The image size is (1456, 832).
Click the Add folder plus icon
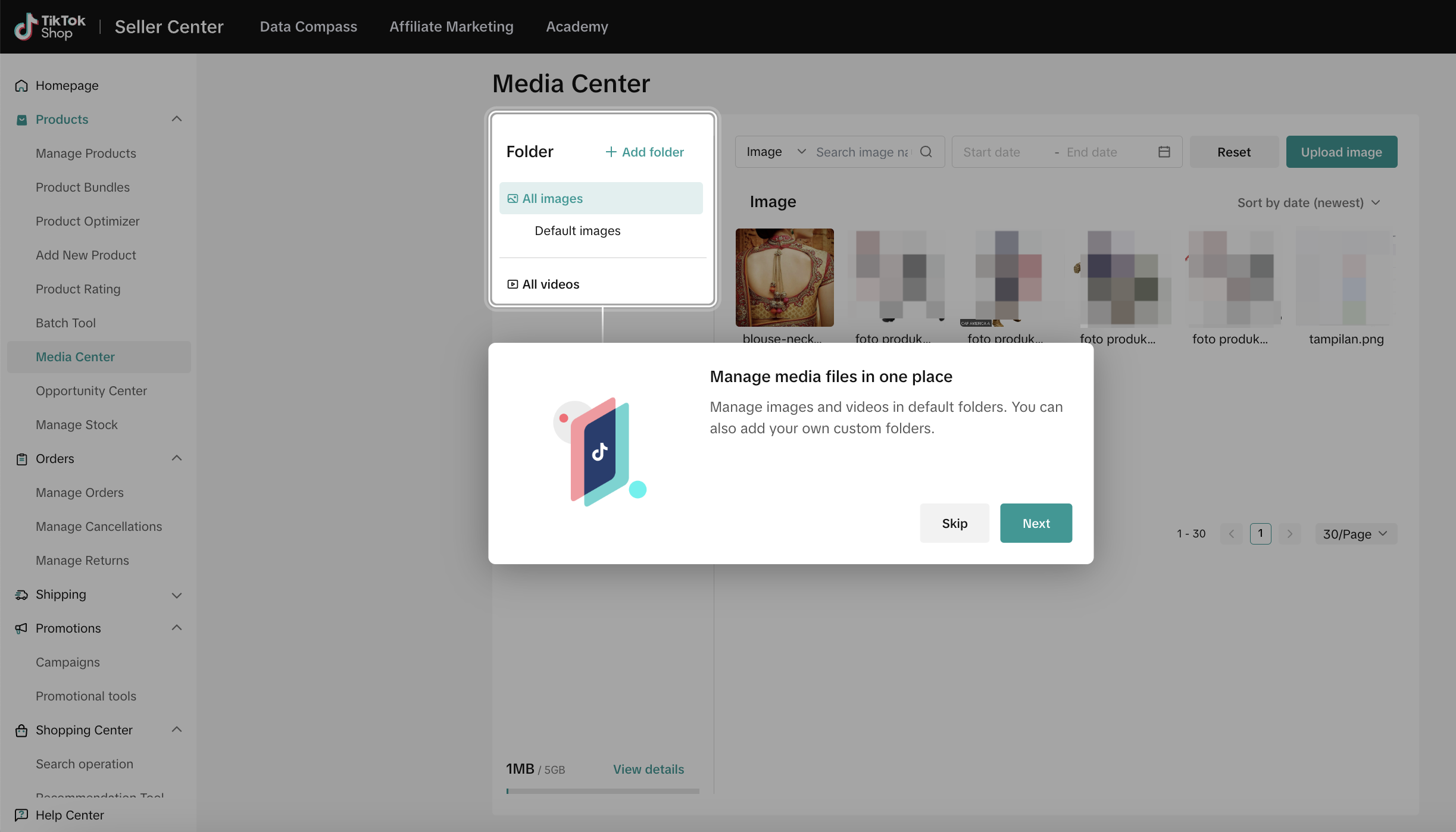pos(611,152)
